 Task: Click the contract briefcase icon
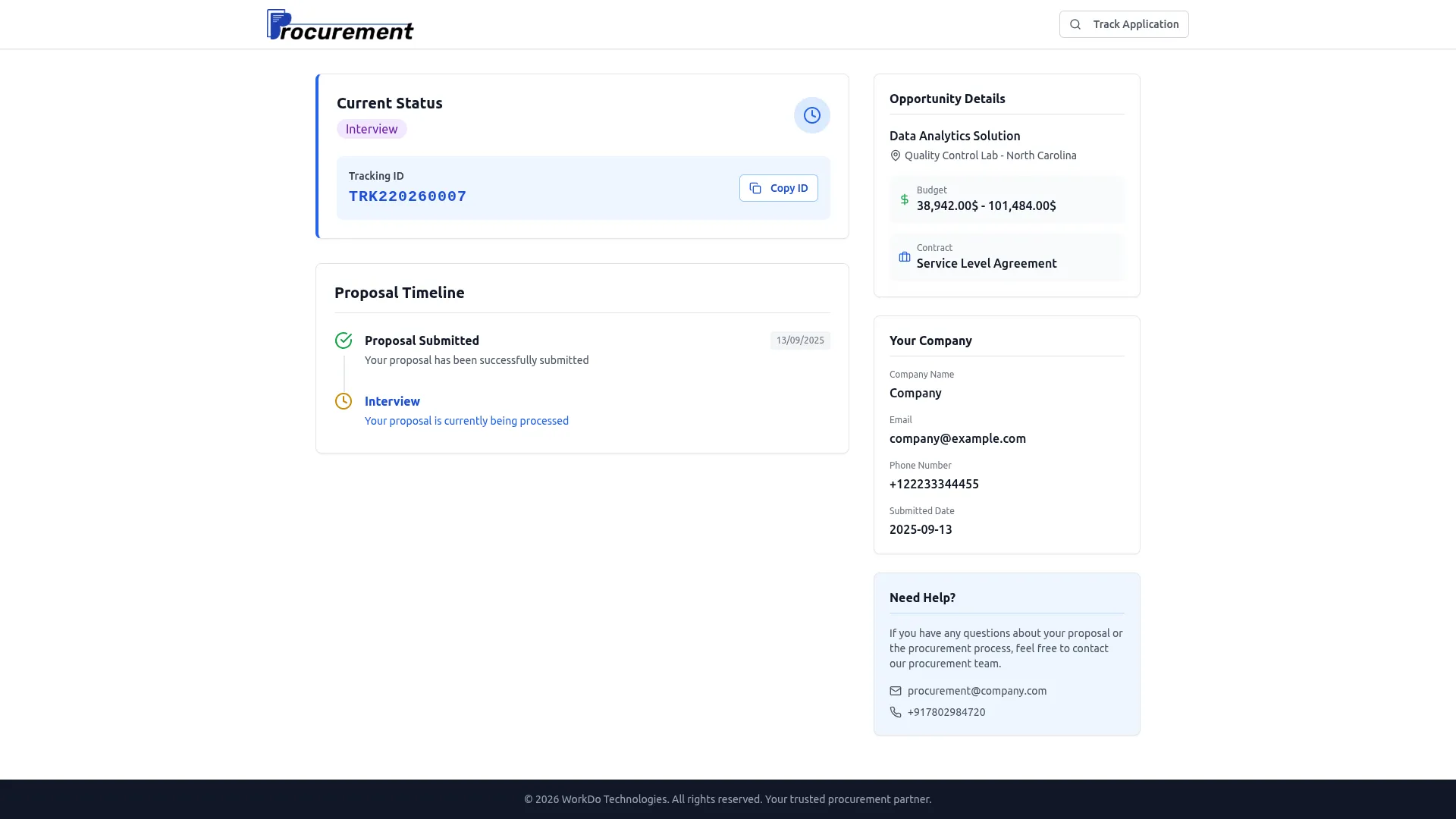pyautogui.click(x=904, y=257)
